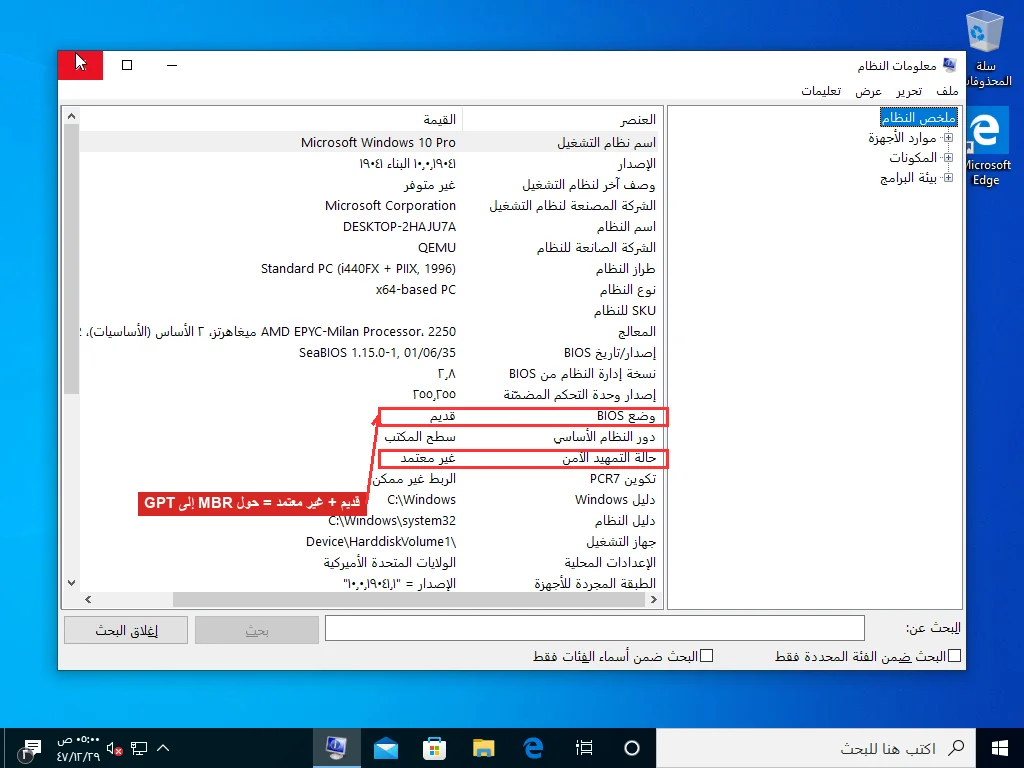Image resolution: width=1024 pixels, height=768 pixels.
Task: Select the جهاز التشغيل row
Action: [370, 541]
